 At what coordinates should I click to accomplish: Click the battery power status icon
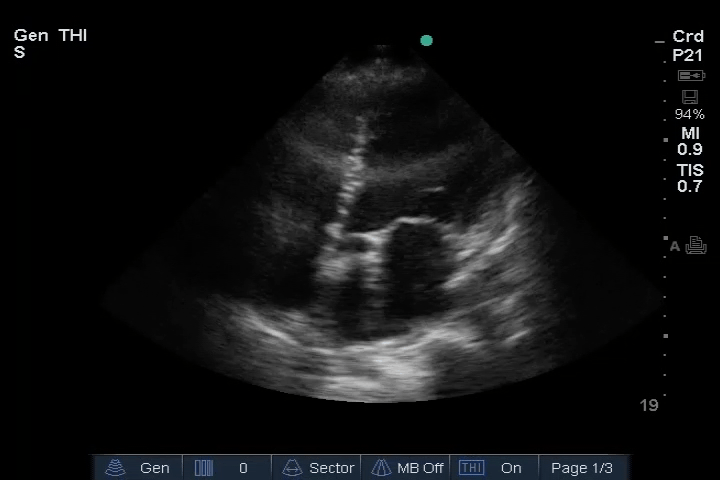[x=690, y=76]
